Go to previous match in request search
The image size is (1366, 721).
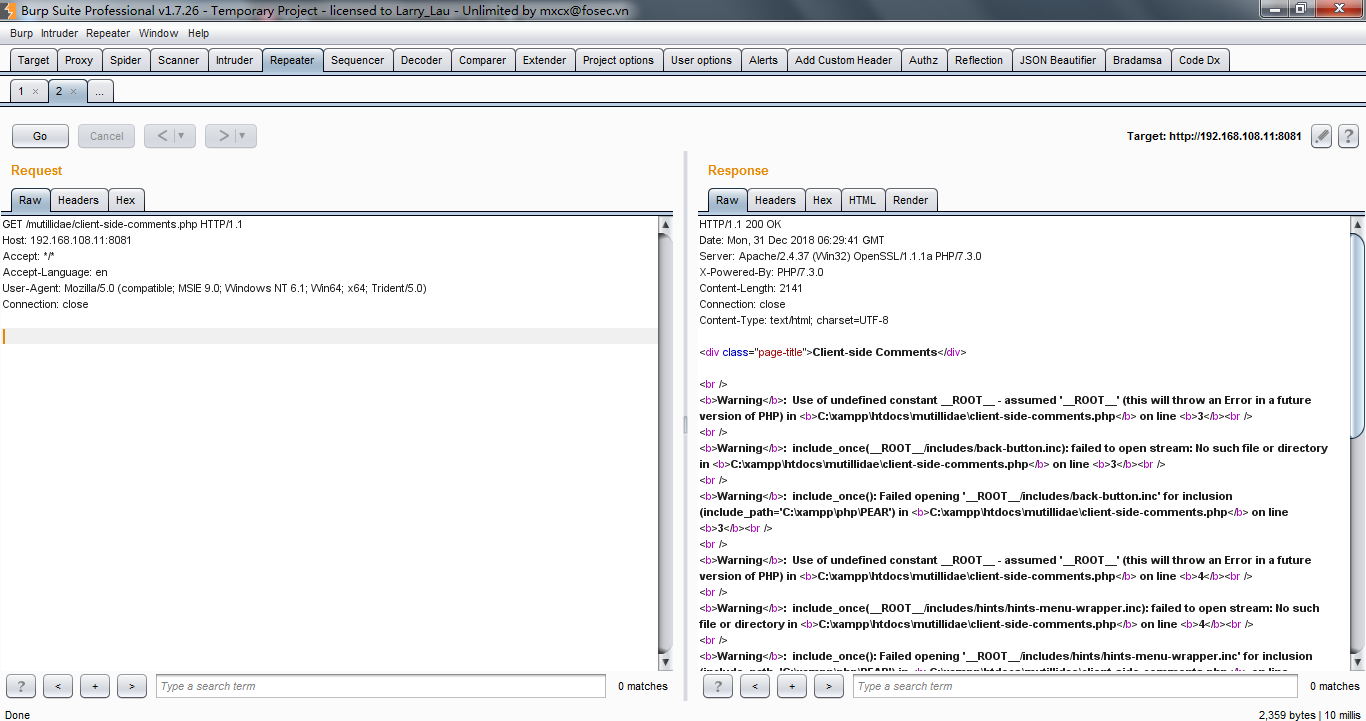pos(58,686)
